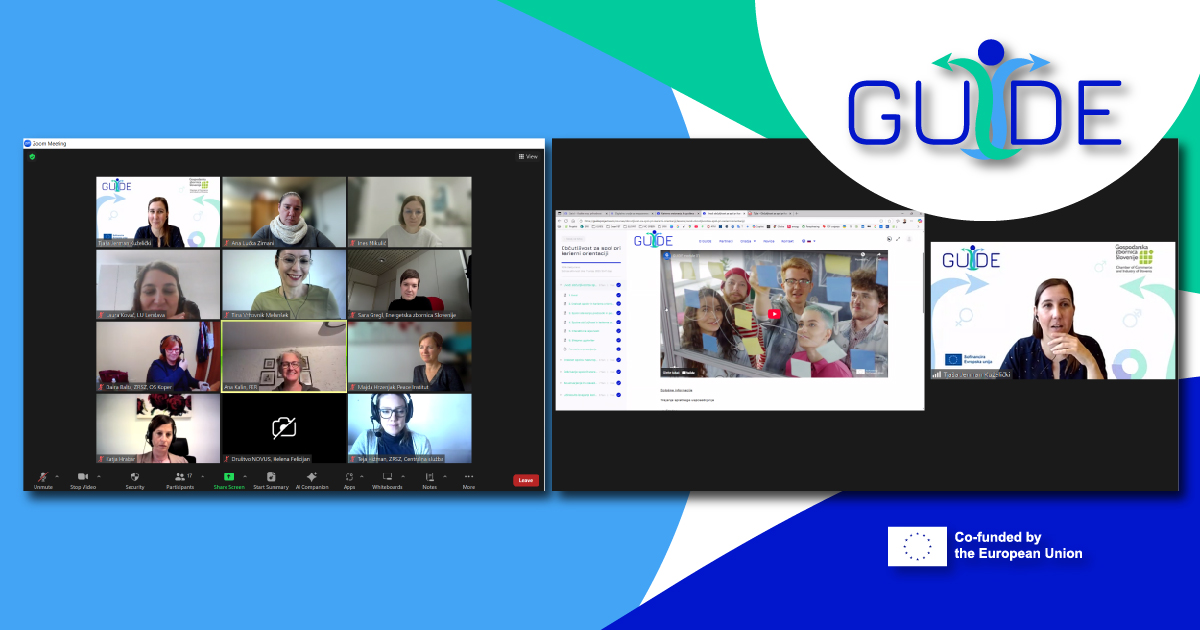Play the YouTube video in shared screen
This screenshot has height=630, width=1200.
coord(773,314)
